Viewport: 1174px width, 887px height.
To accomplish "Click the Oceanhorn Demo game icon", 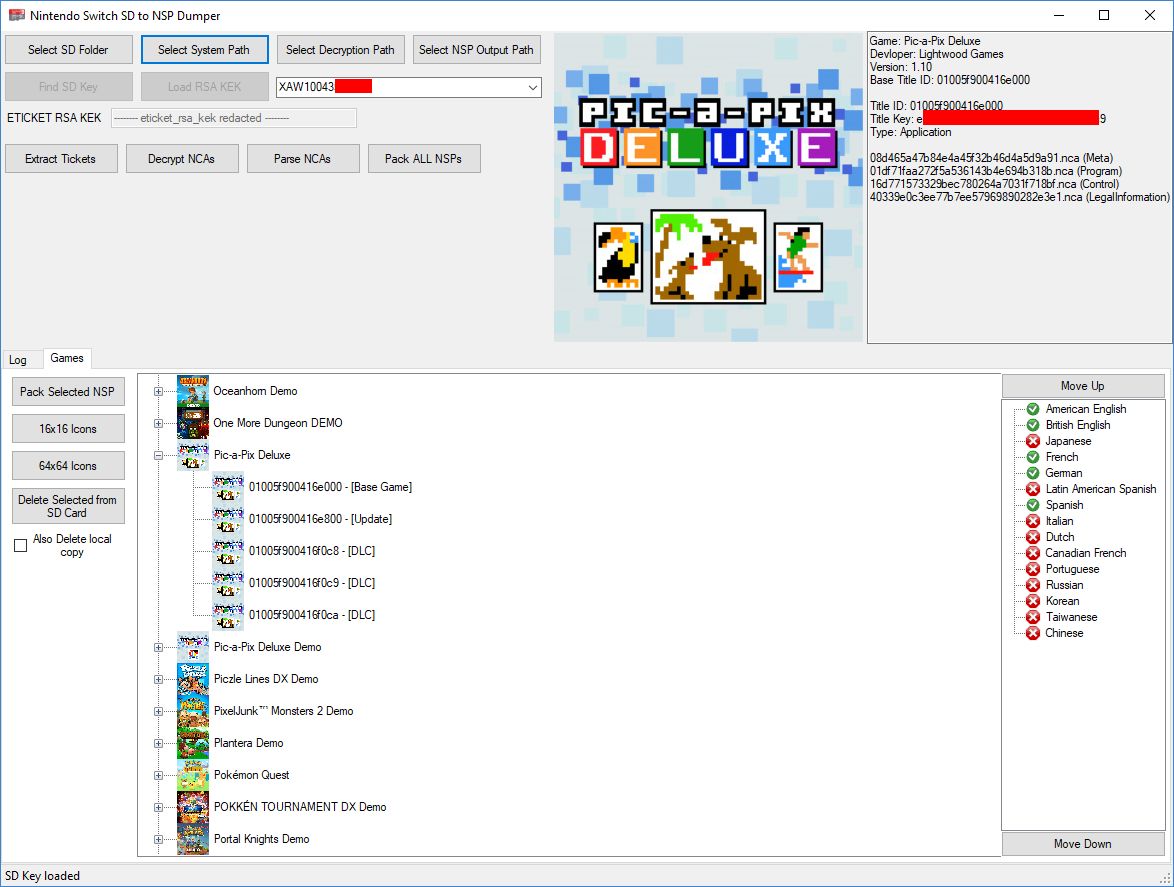I will 192,391.
